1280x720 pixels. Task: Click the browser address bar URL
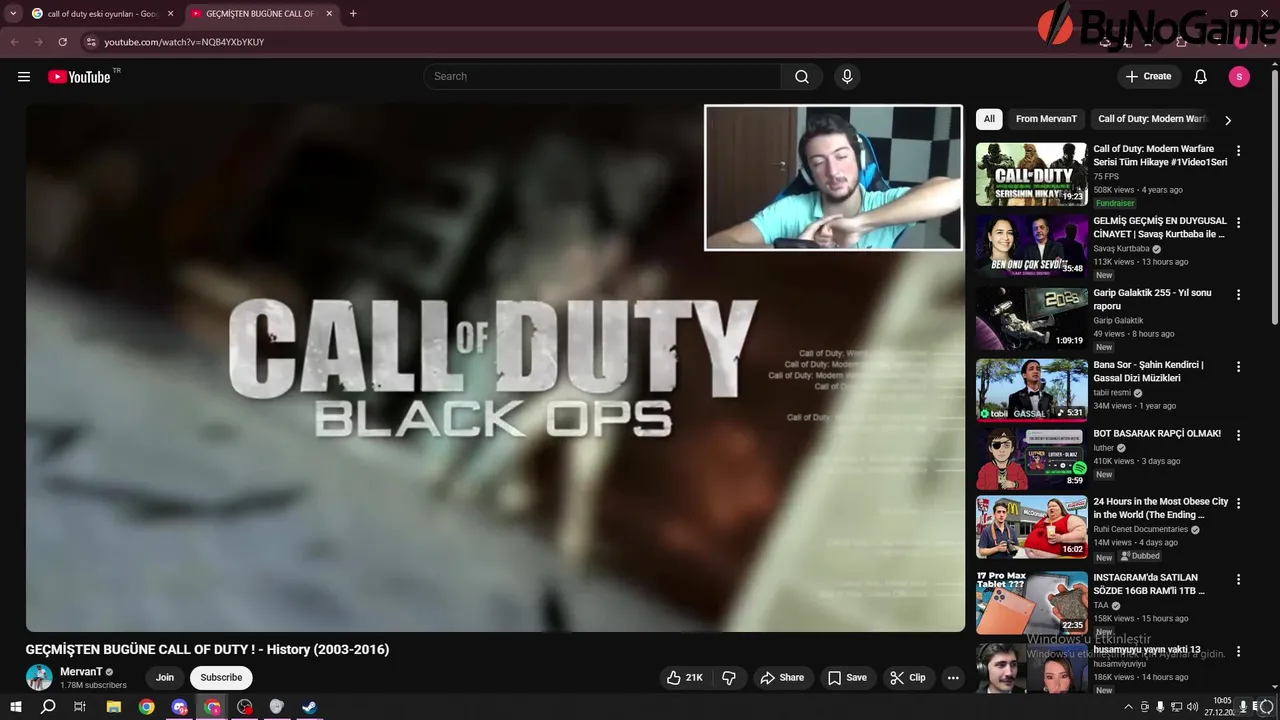pyautogui.click(x=184, y=42)
